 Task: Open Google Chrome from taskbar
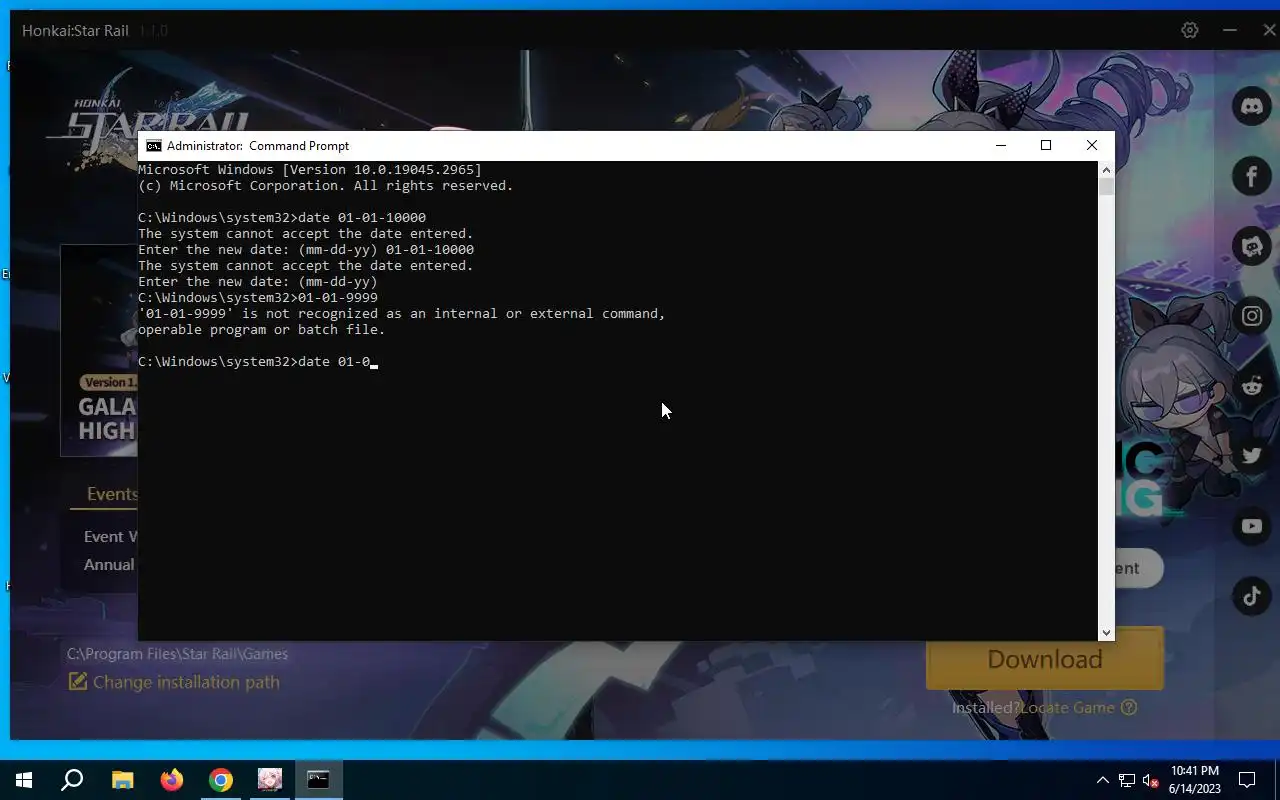pos(221,780)
